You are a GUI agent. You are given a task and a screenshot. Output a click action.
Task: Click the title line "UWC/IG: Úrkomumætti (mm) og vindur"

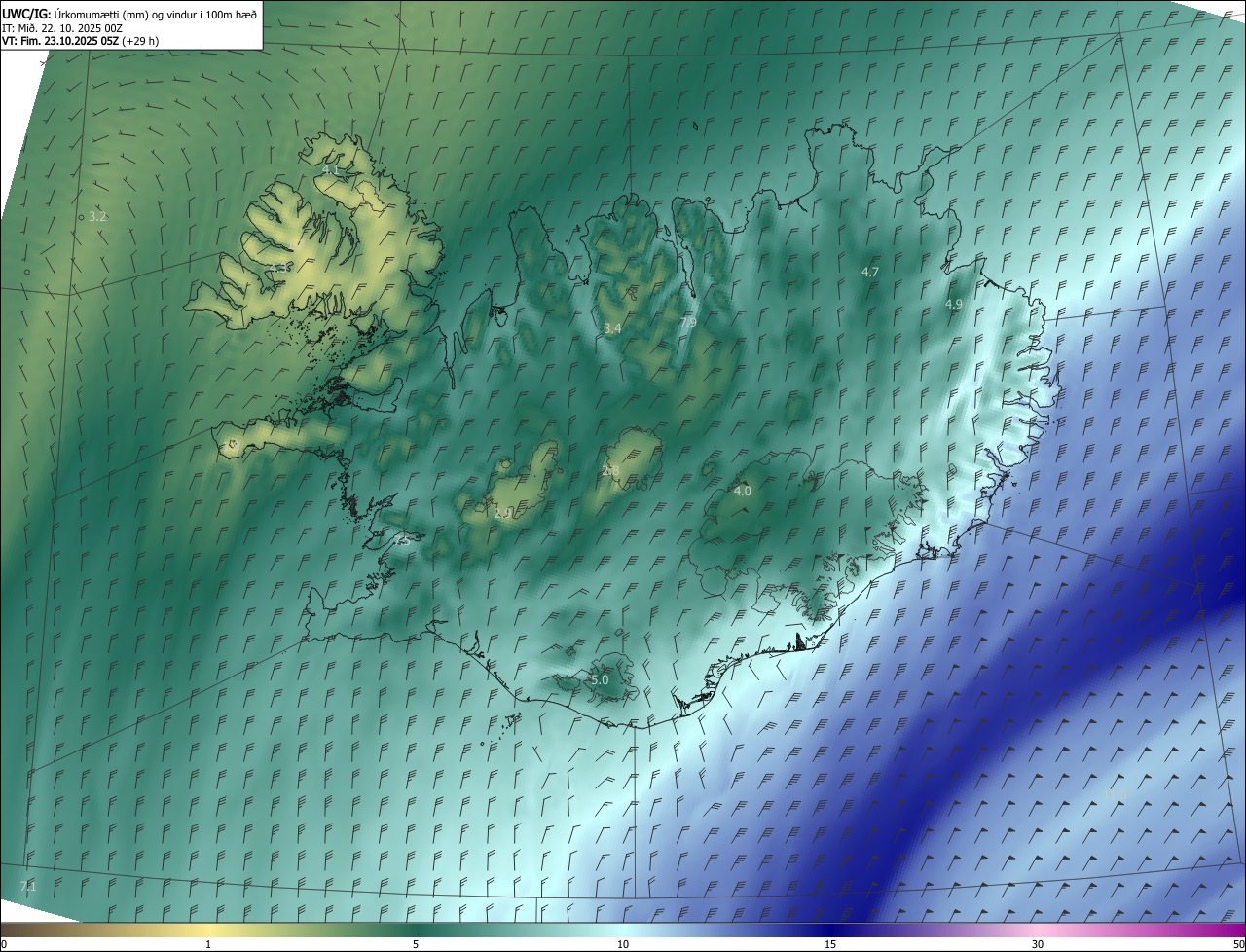tap(129, 14)
